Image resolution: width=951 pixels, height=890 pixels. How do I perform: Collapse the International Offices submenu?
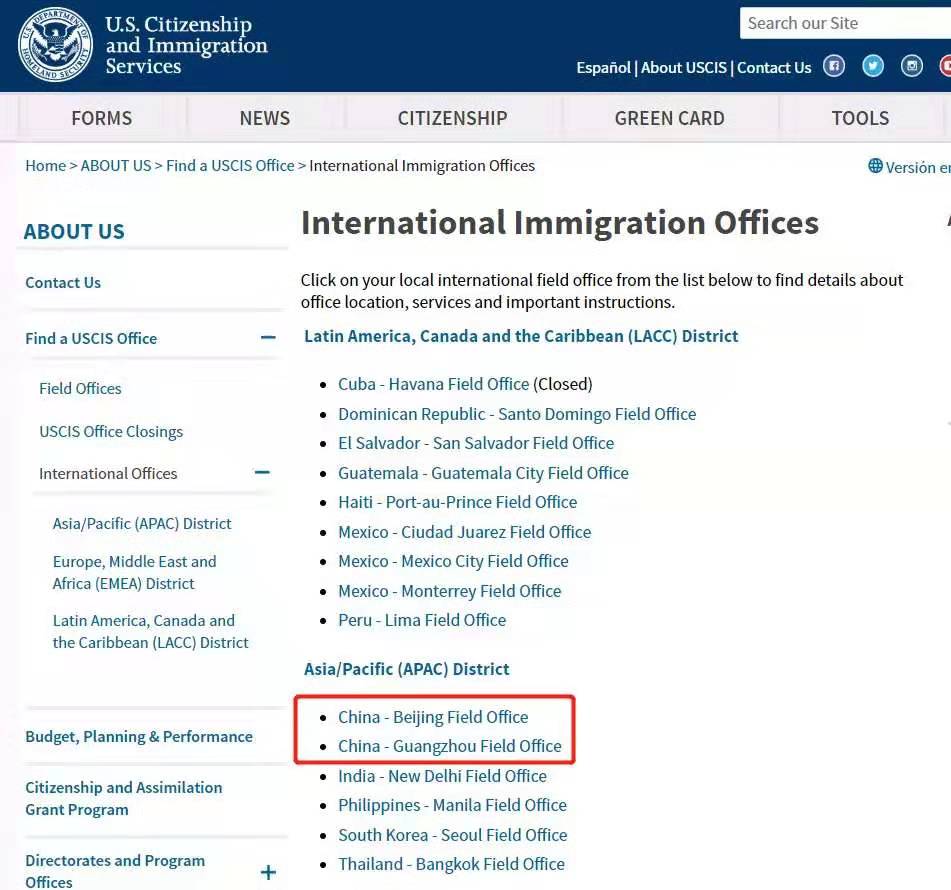point(262,472)
